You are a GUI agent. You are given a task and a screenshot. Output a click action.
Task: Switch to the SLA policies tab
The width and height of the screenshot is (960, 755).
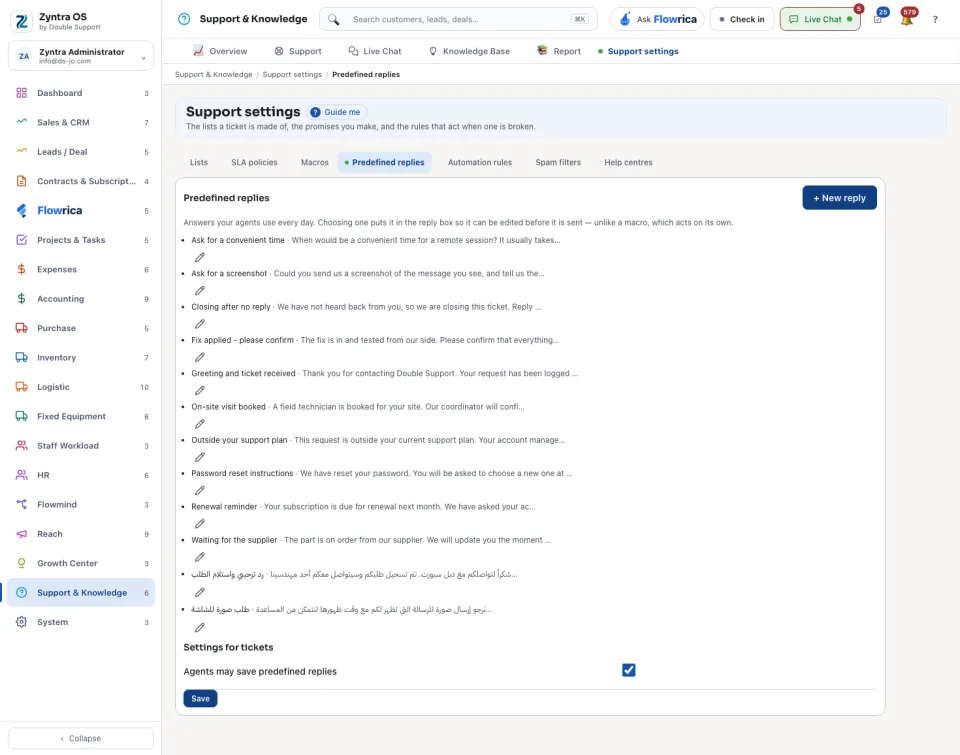tap(254, 162)
